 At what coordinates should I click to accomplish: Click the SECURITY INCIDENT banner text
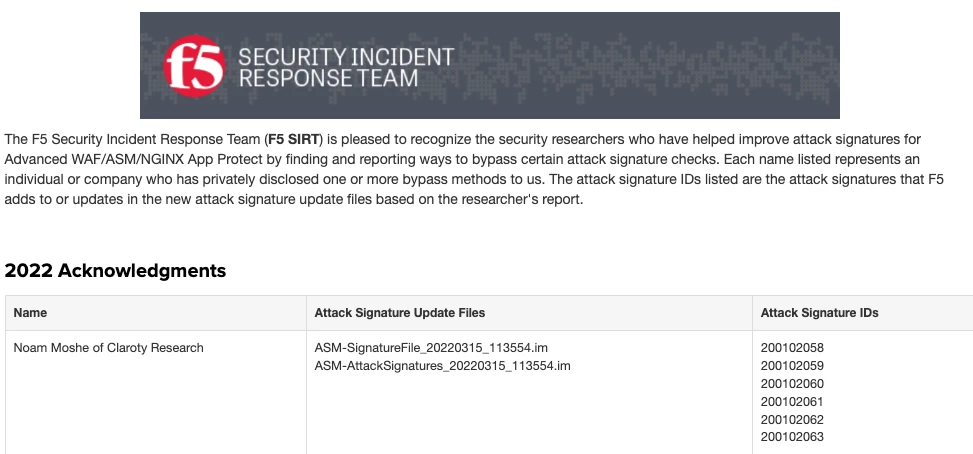point(345,56)
